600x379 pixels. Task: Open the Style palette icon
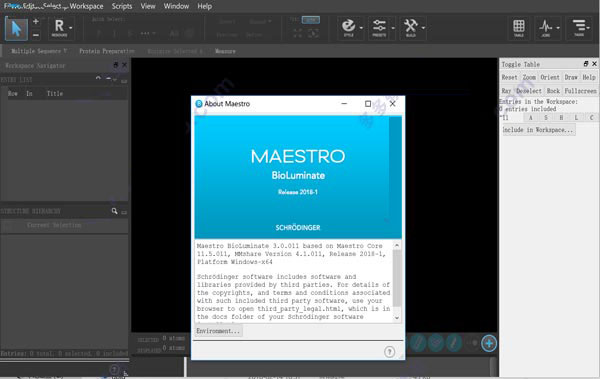coord(348,28)
